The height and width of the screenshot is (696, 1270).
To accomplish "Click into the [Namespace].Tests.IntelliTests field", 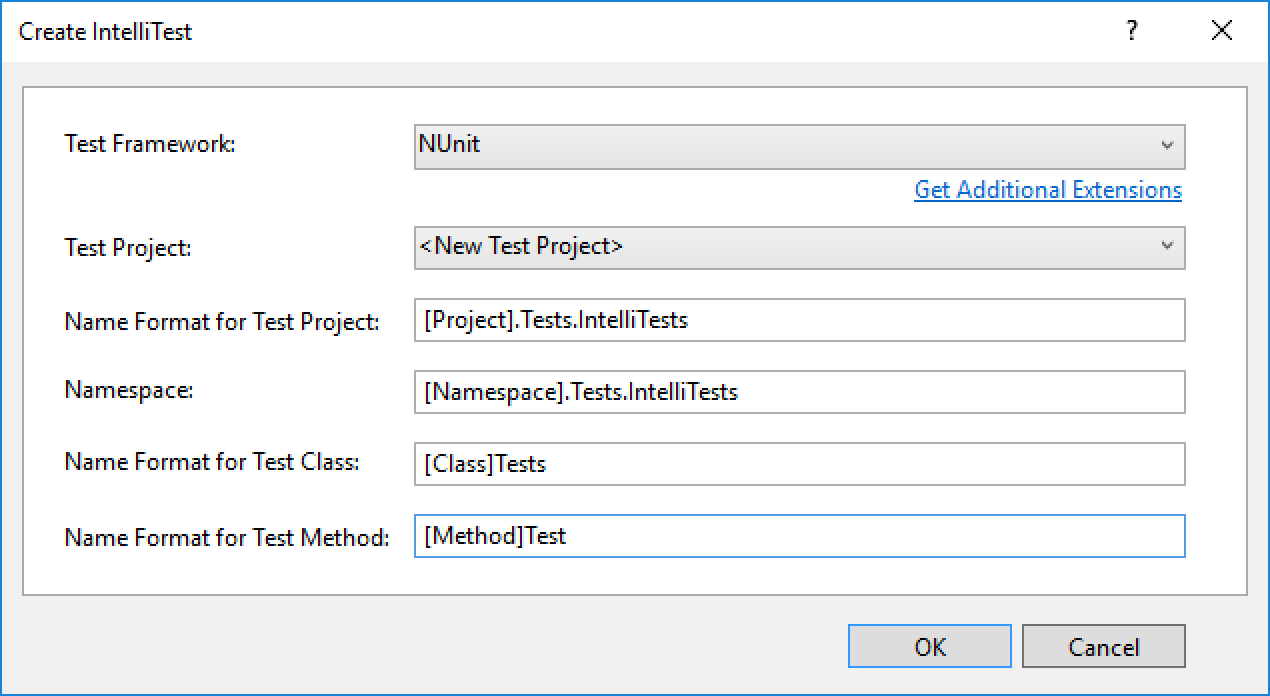I will (799, 392).
